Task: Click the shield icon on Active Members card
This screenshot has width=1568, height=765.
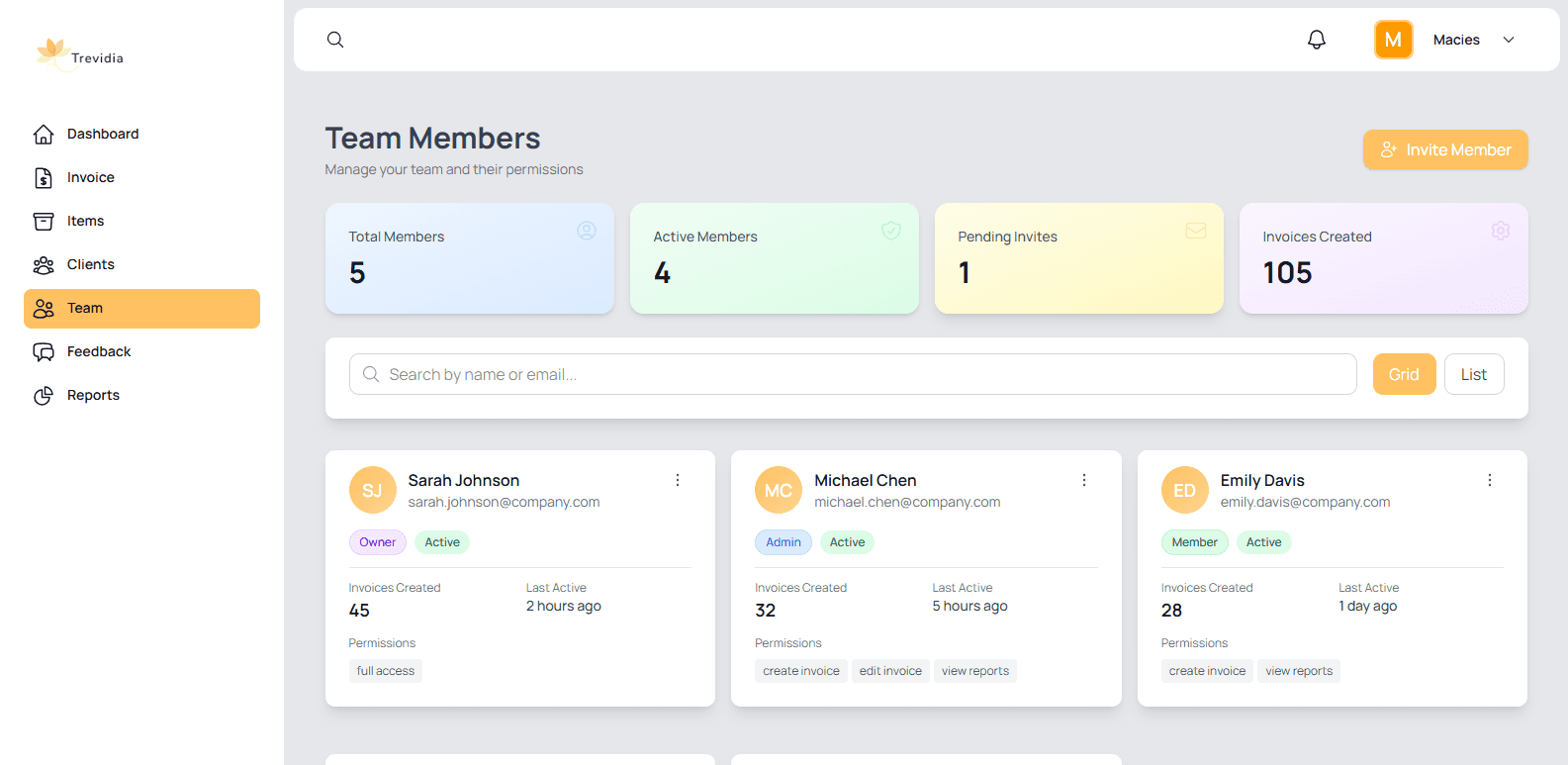Action: [890, 231]
